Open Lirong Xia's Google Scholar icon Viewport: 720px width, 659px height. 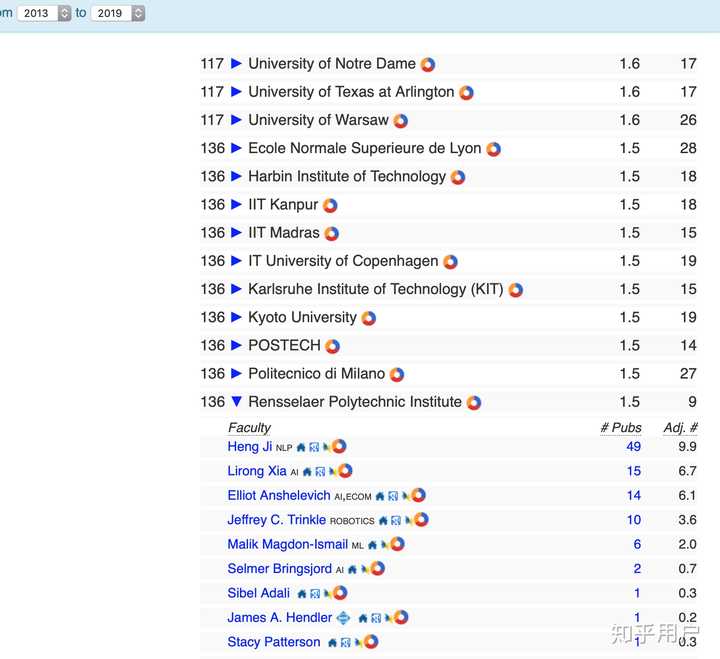321,472
